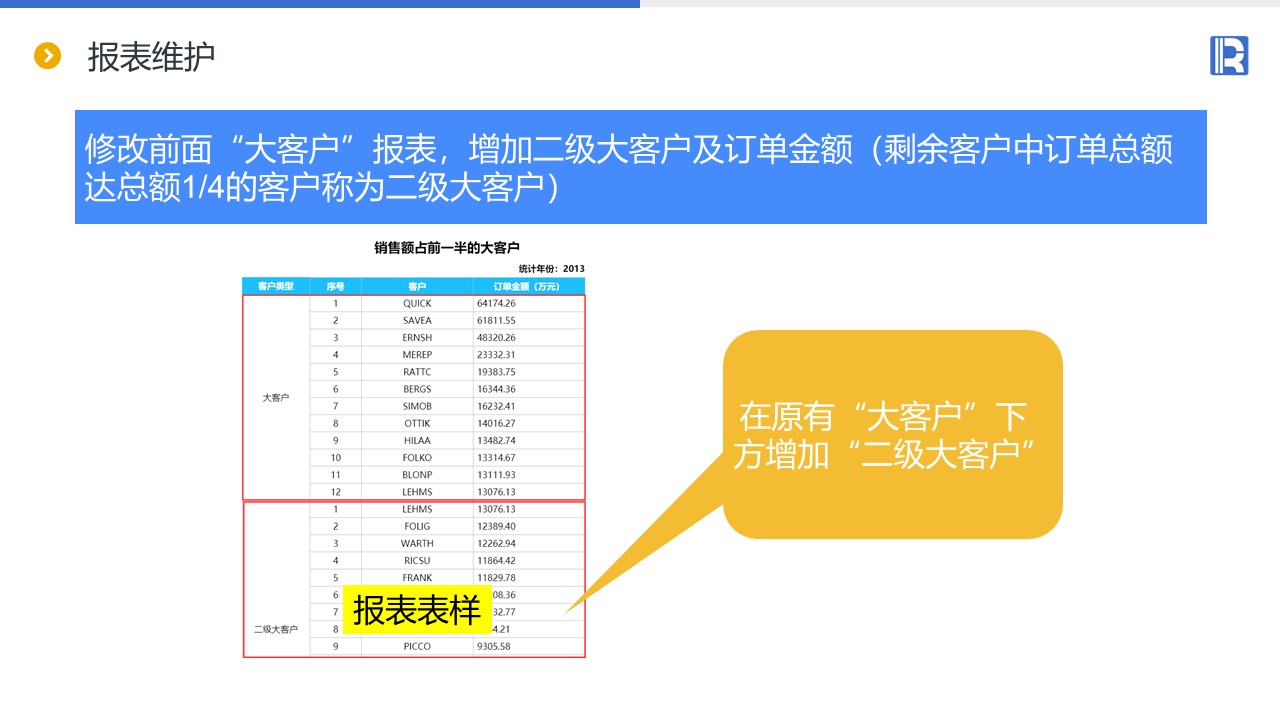Select the WARTH customer cell
This screenshot has height=720, width=1280.
[x=417, y=543]
